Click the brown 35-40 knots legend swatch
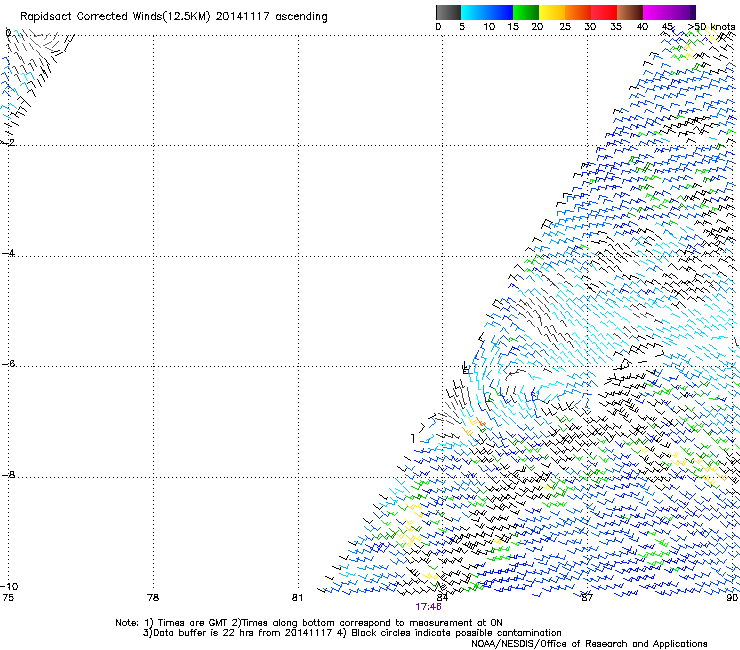 coord(630,12)
